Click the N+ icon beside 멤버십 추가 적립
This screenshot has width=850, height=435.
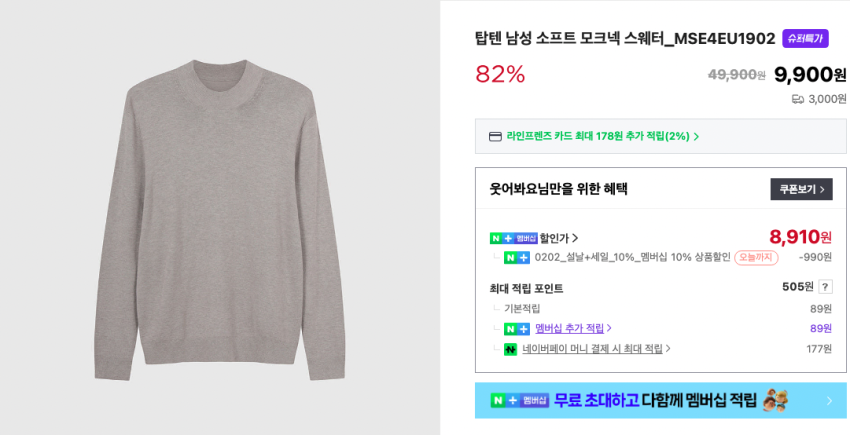(x=516, y=328)
